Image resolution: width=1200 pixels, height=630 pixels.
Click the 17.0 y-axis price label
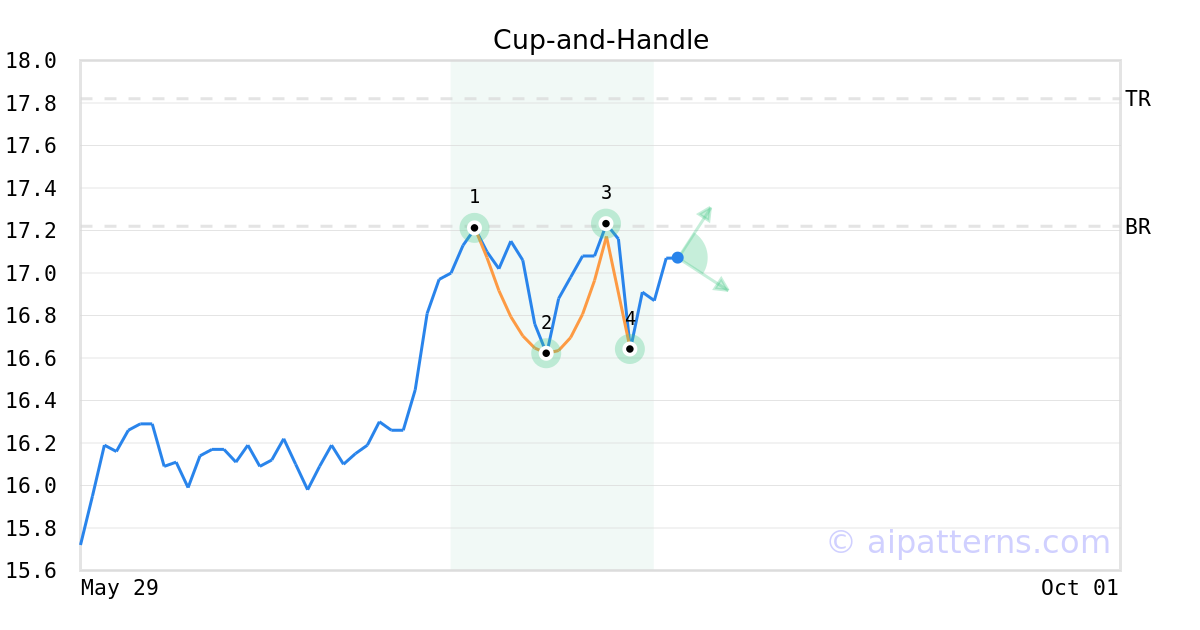click(x=31, y=273)
